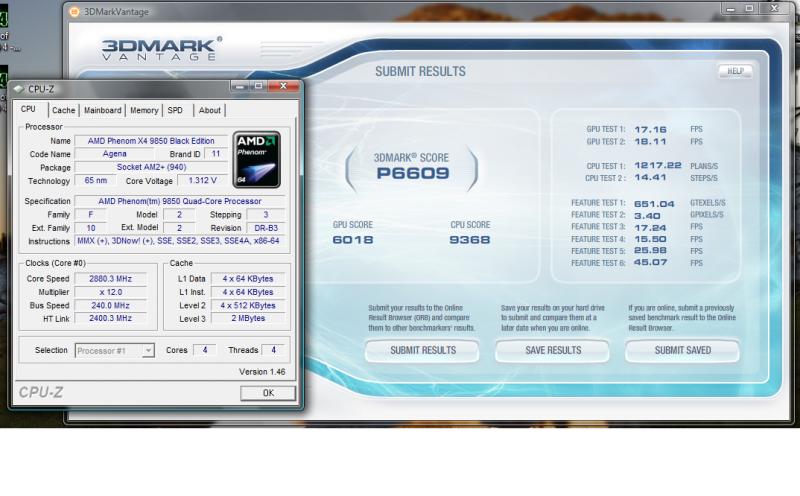Click the 3DMarkVantage title bar icon

[74, 11]
